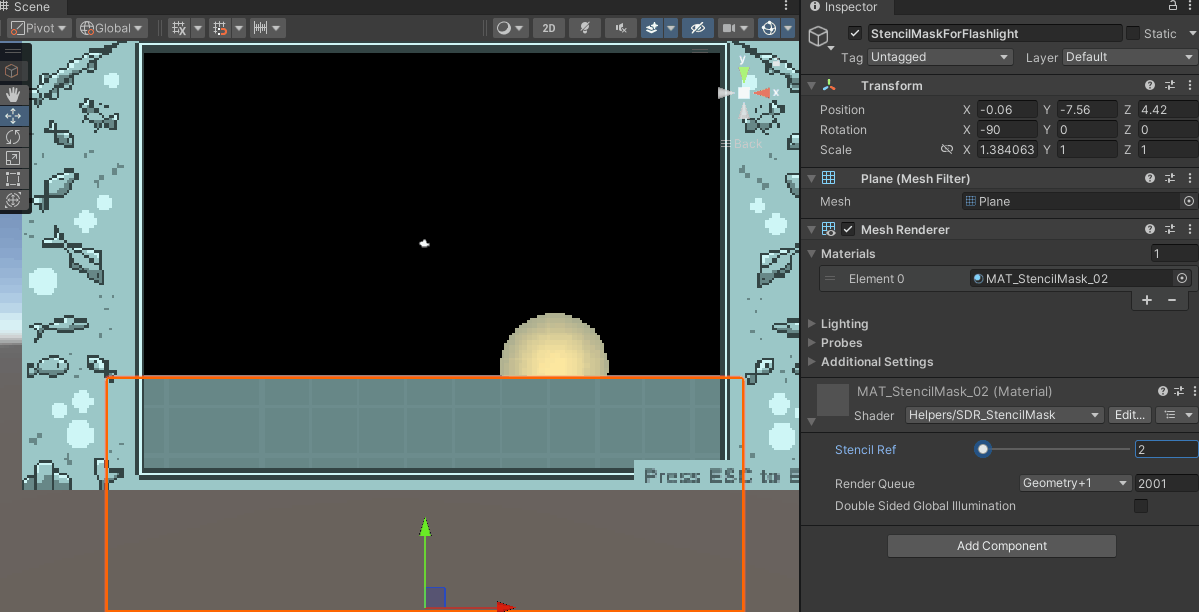Click the grid snapping icon
Image resolution: width=1199 pixels, height=612 pixels.
pyautogui.click(x=220, y=28)
